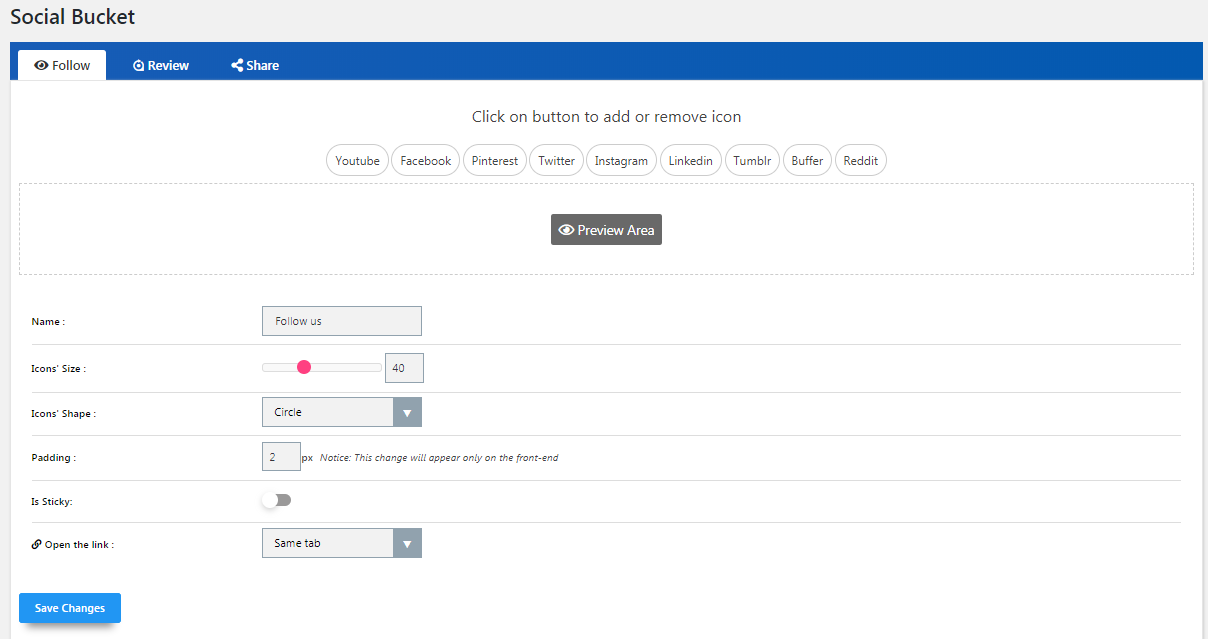Add the Facebook icon

point(425,160)
